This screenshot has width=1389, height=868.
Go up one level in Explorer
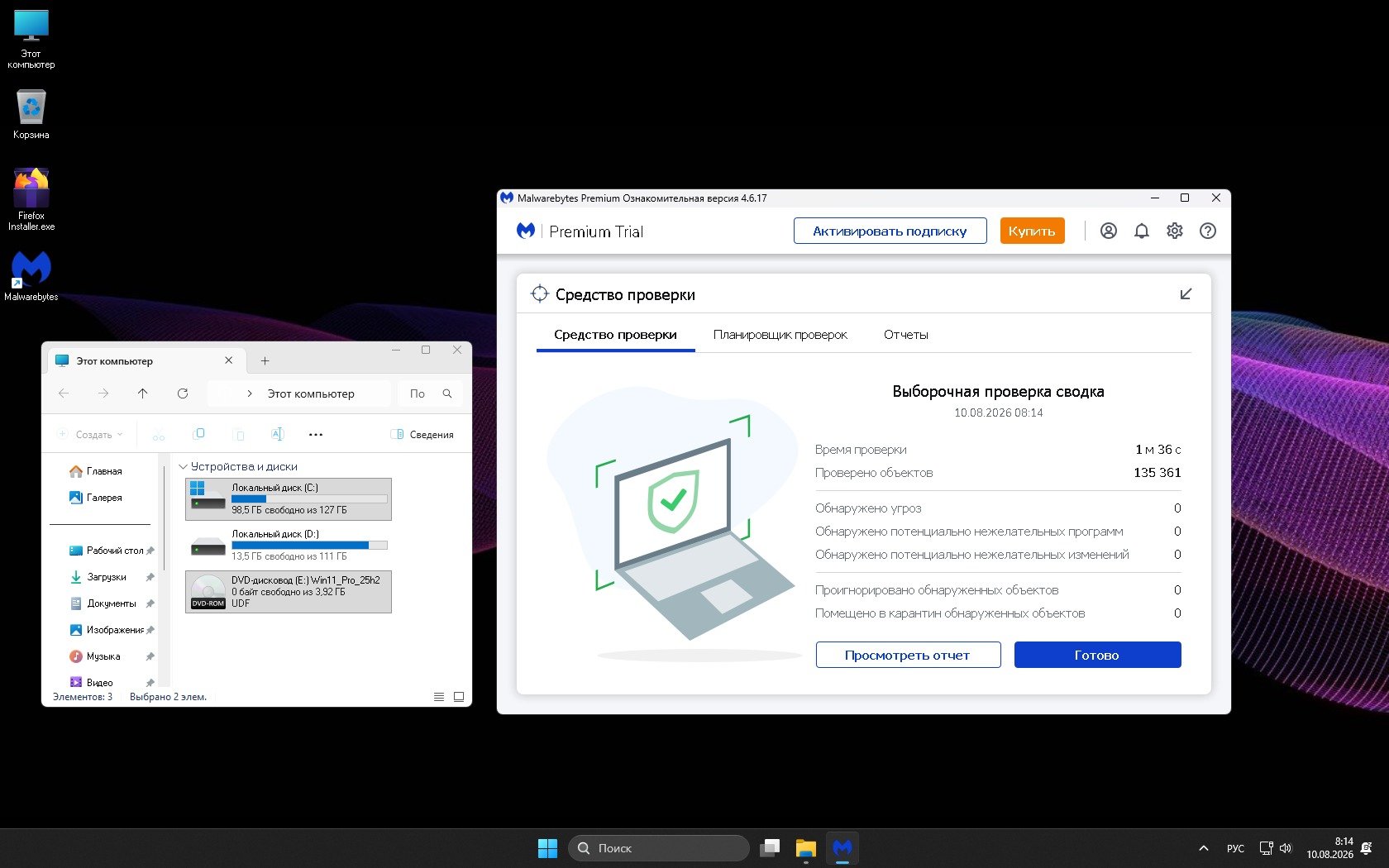point(142,393)
